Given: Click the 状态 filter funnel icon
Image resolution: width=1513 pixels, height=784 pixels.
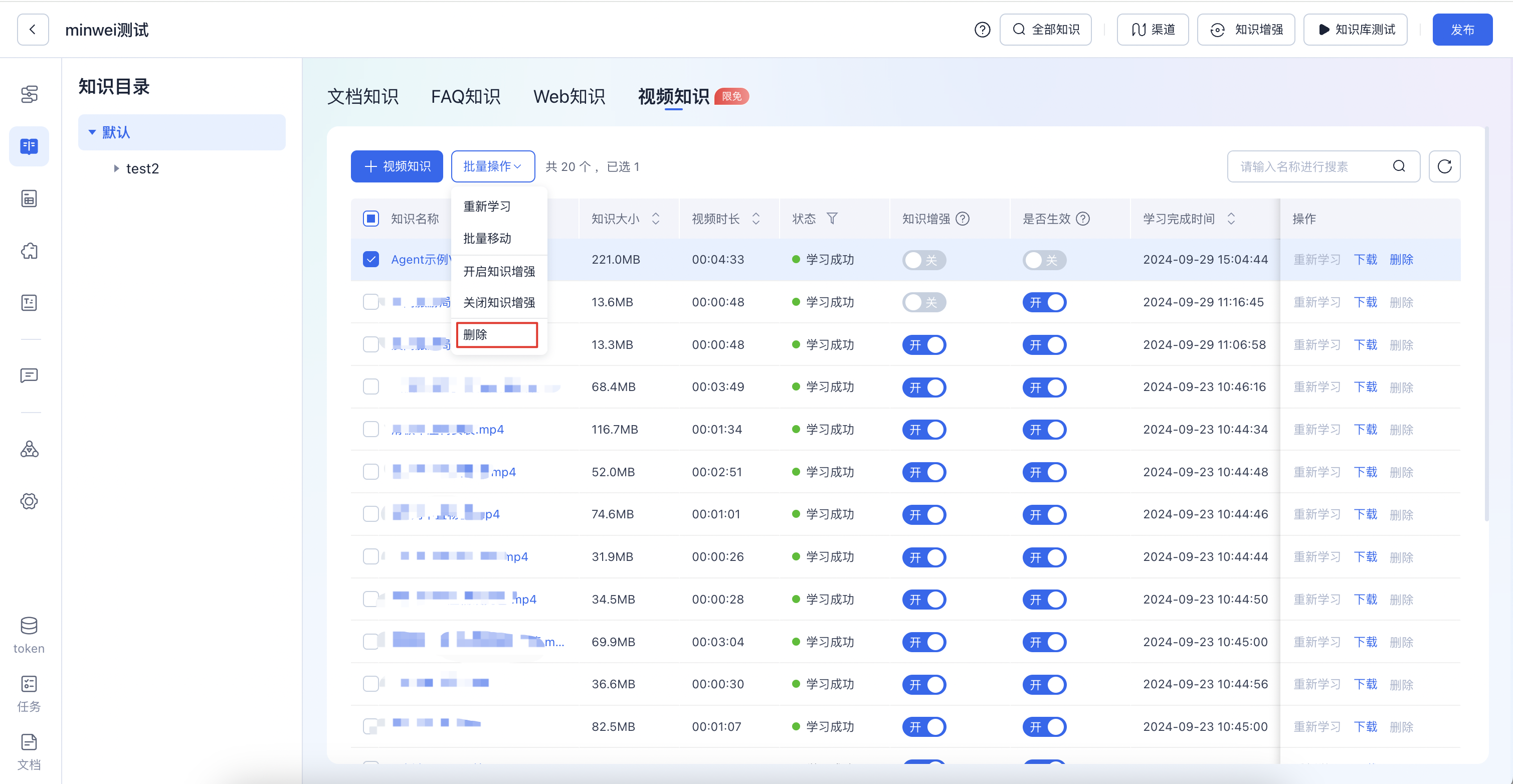Looking at the screenshot, I should [x=832, y=219].
